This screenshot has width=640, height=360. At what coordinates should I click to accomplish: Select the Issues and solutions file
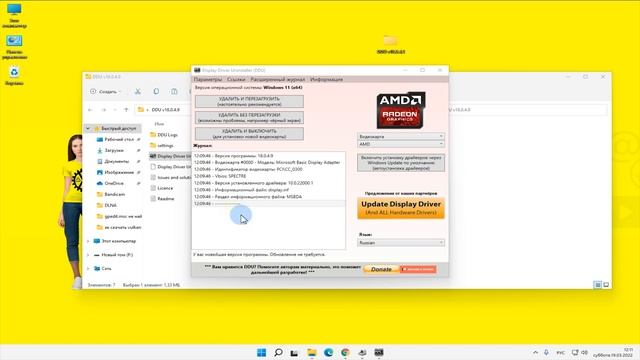(x=170, y=178)
